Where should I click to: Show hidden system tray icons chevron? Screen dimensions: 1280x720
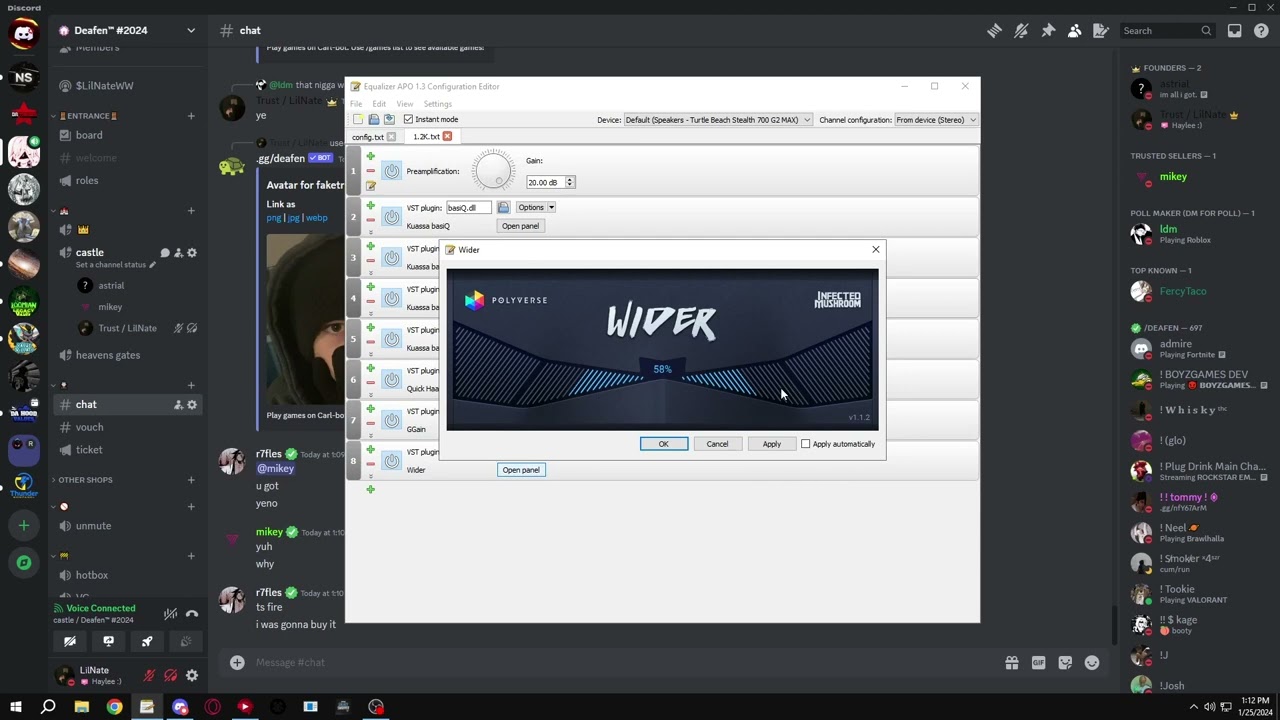tap(1193, 707)
